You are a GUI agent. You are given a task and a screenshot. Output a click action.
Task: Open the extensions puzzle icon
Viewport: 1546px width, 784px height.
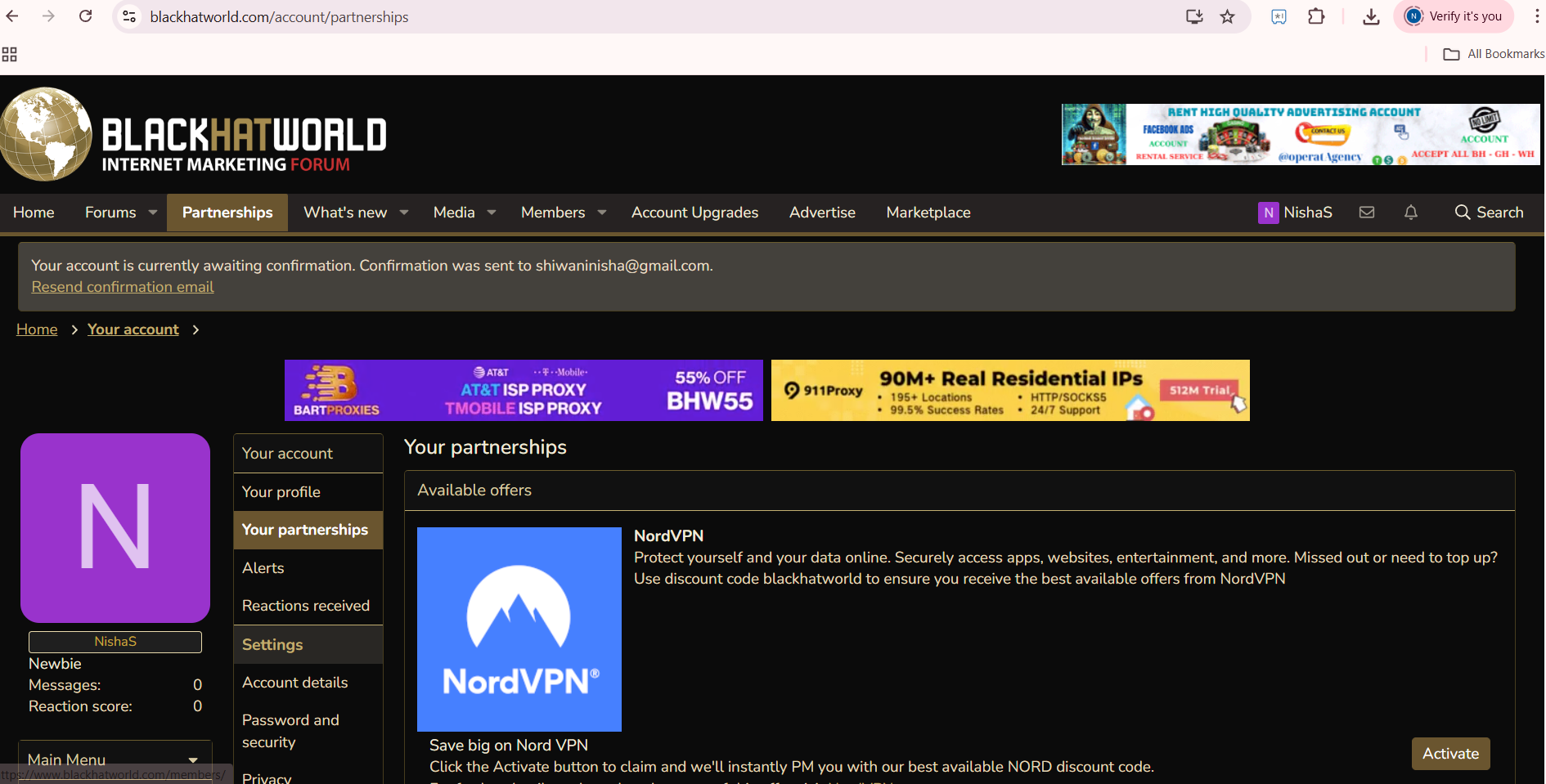coord(1316,16)
